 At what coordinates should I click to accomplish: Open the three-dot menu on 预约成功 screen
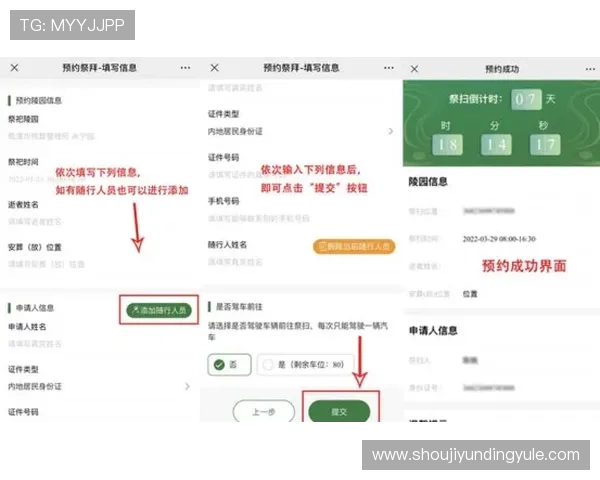[590, 69]
